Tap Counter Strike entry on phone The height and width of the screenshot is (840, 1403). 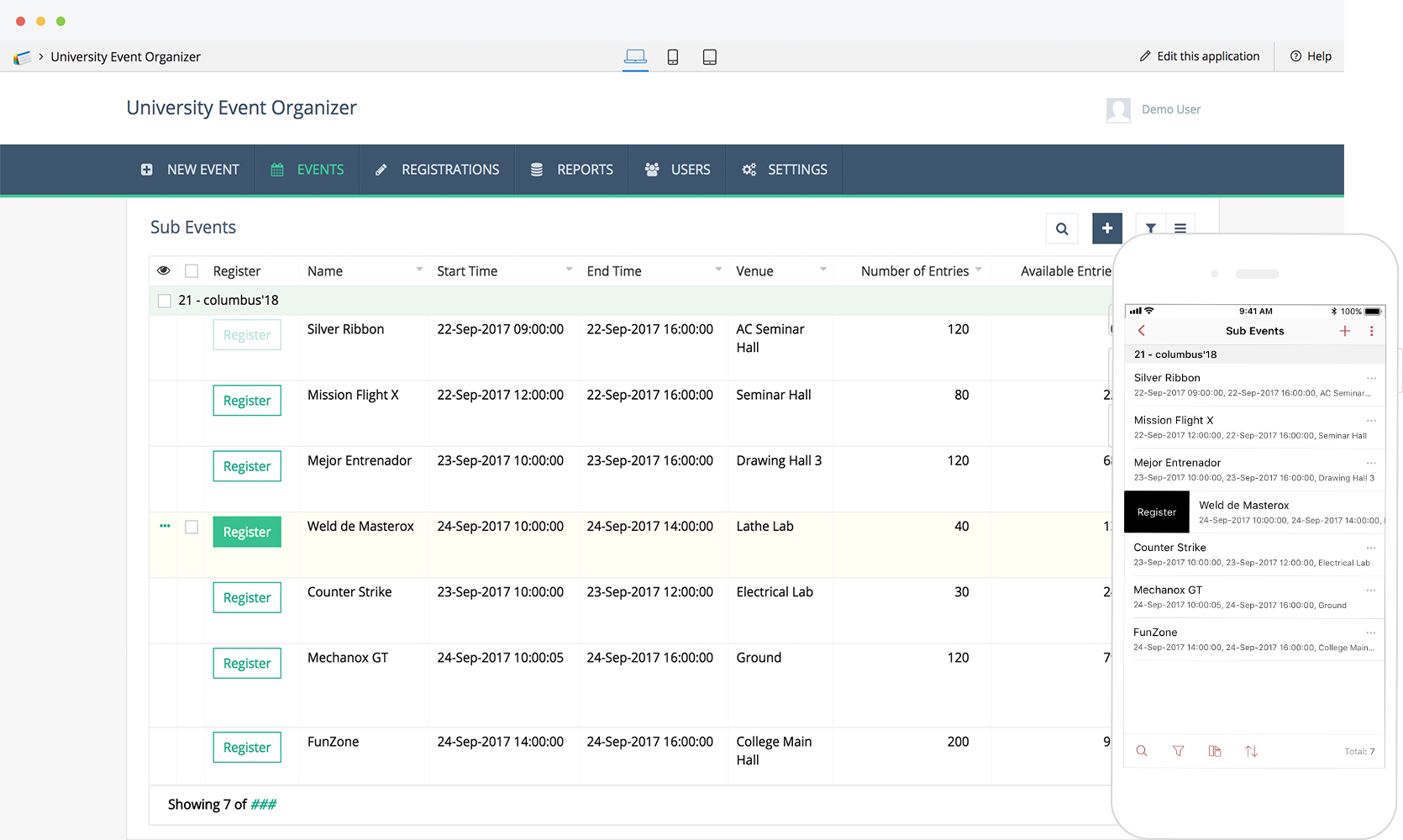click(1254, 554)
